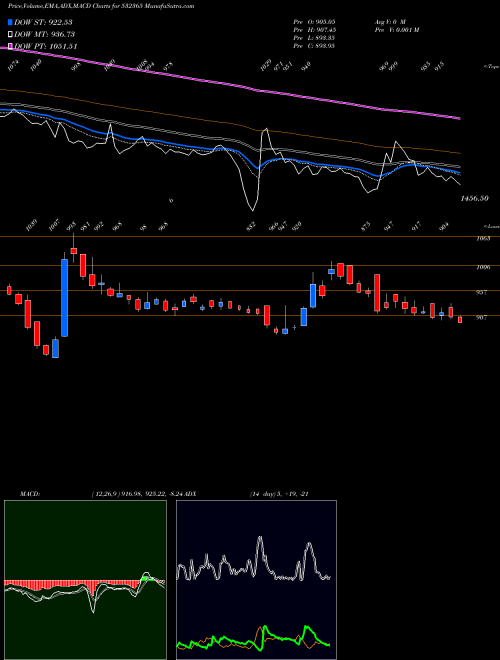Click the blue DOW ST legend swatch

[10, 22]
